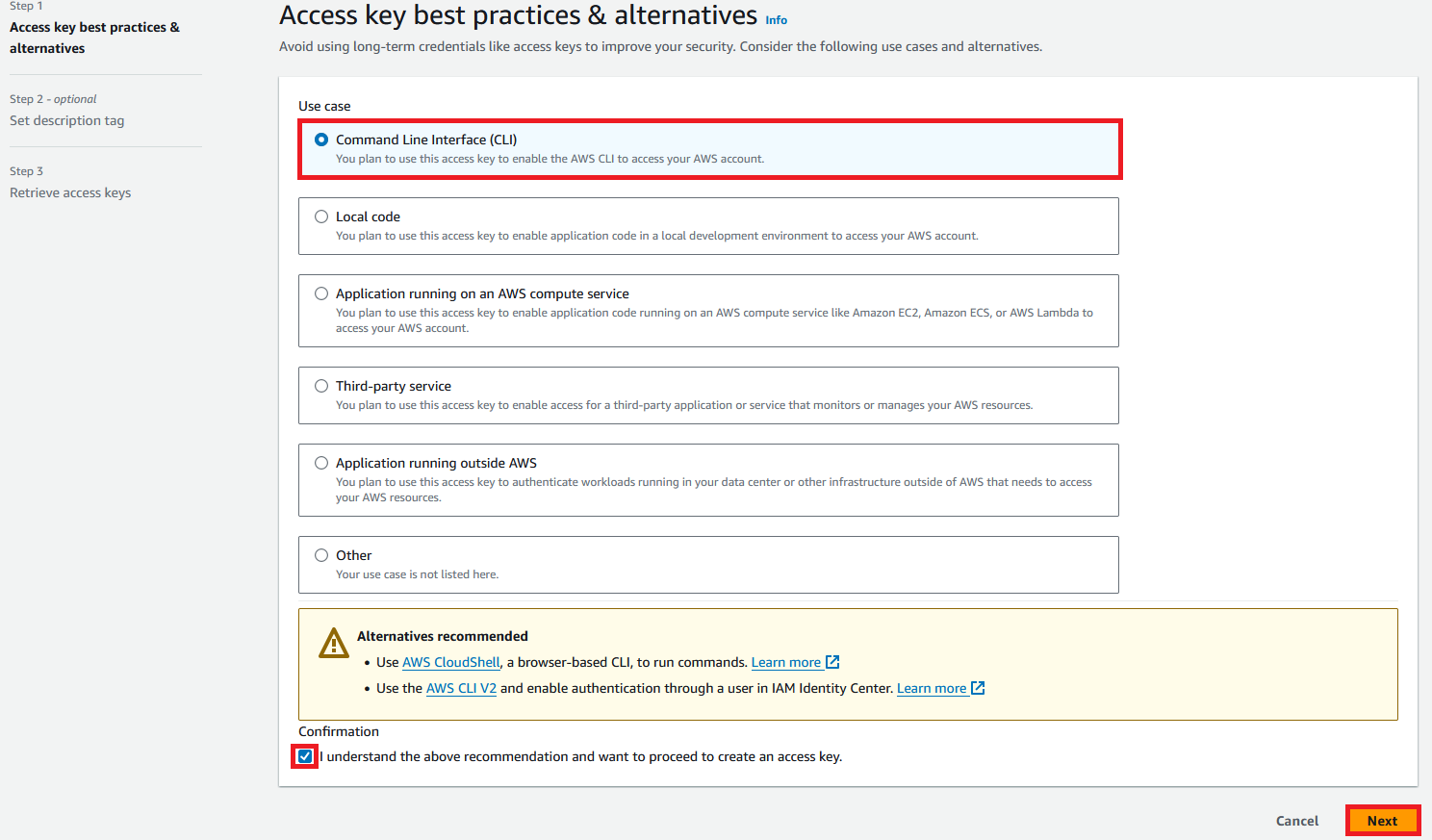Select the Access key best practices & alternatives step
The image size is (1432, 840).
[x=94, y=38]
